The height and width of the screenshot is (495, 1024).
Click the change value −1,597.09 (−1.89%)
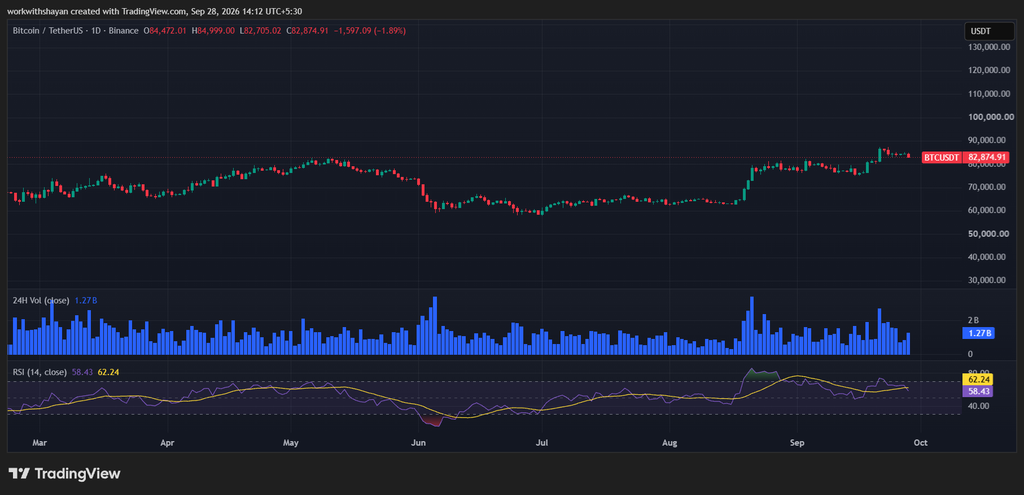pyautogui.click(x=370, y=31)
